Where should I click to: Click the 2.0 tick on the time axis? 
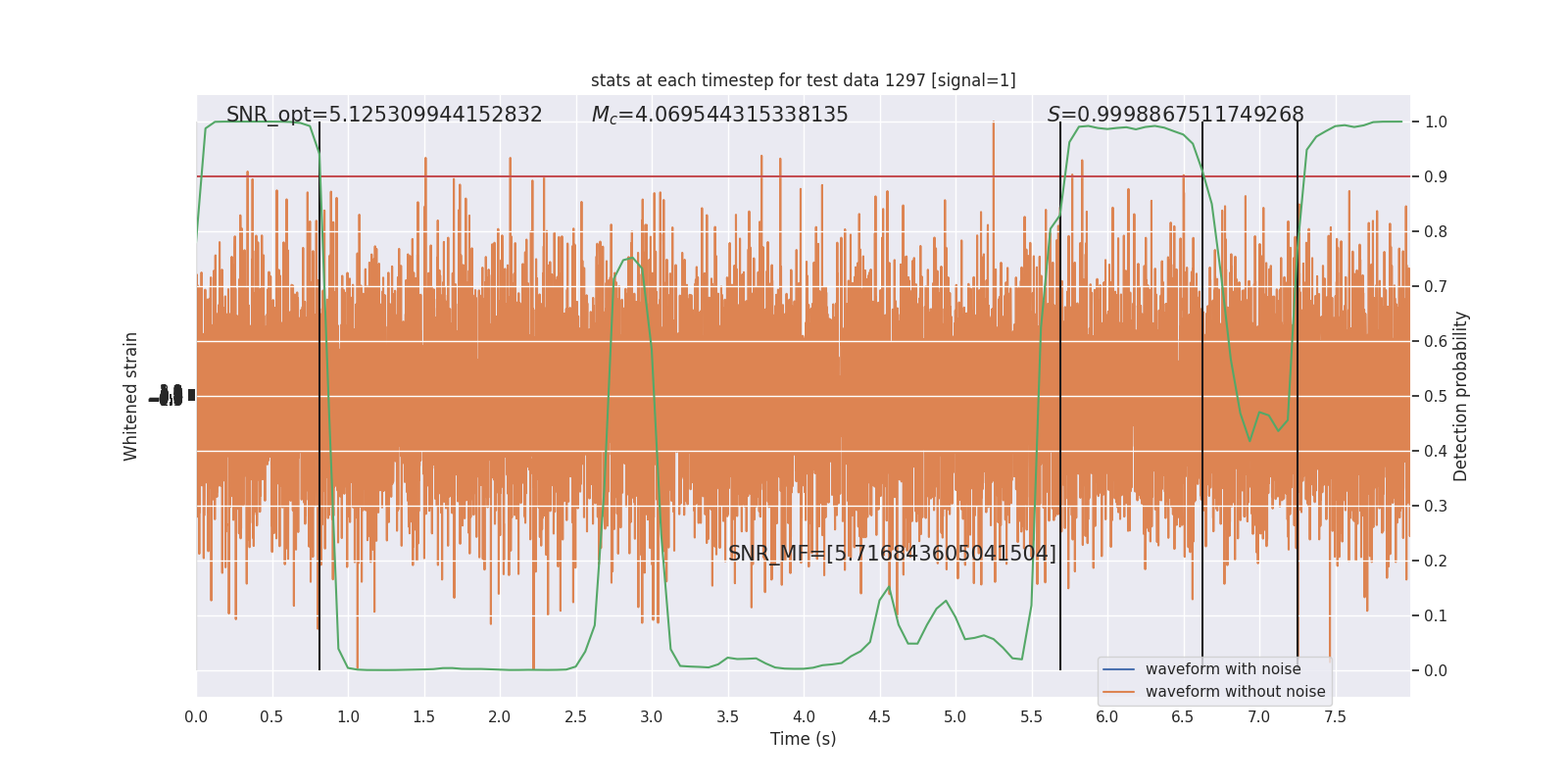[x=500, y=717]
